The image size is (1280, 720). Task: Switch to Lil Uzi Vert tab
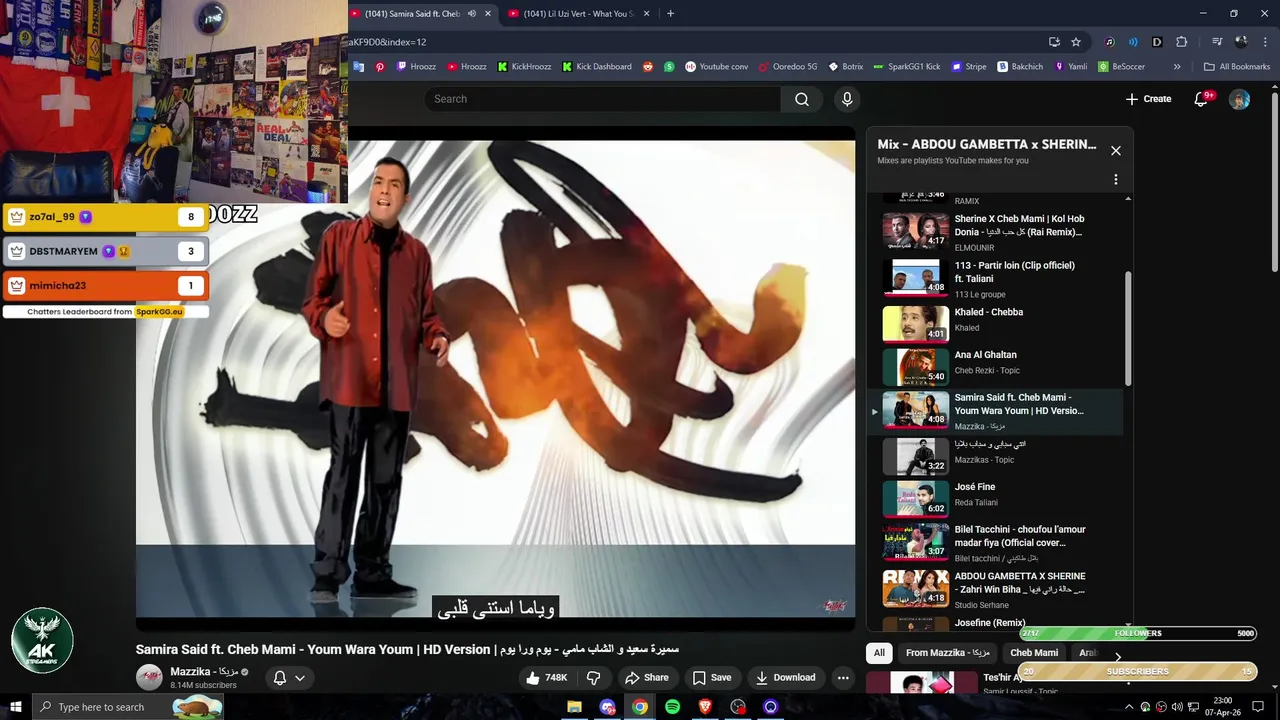(579, 14)
